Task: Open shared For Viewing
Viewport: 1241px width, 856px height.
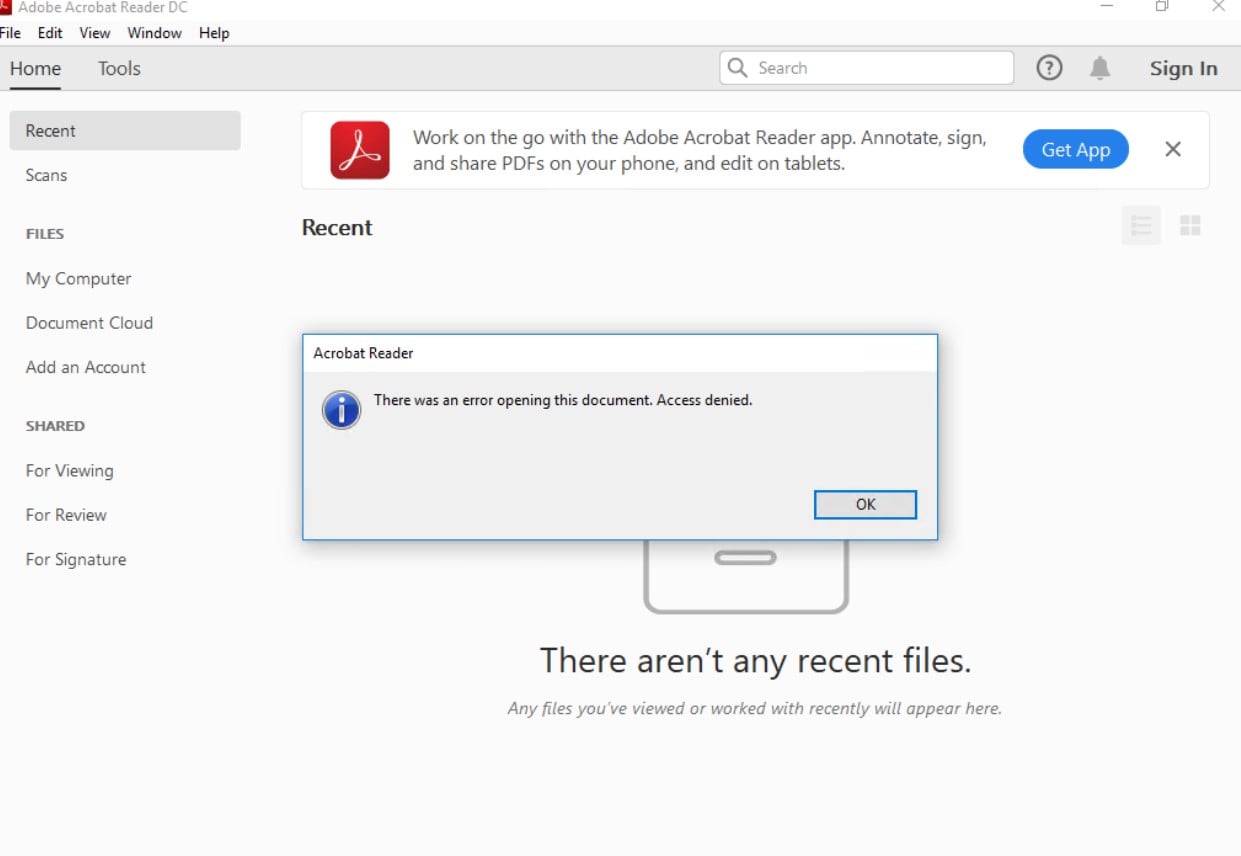Action: click(69, 471)
